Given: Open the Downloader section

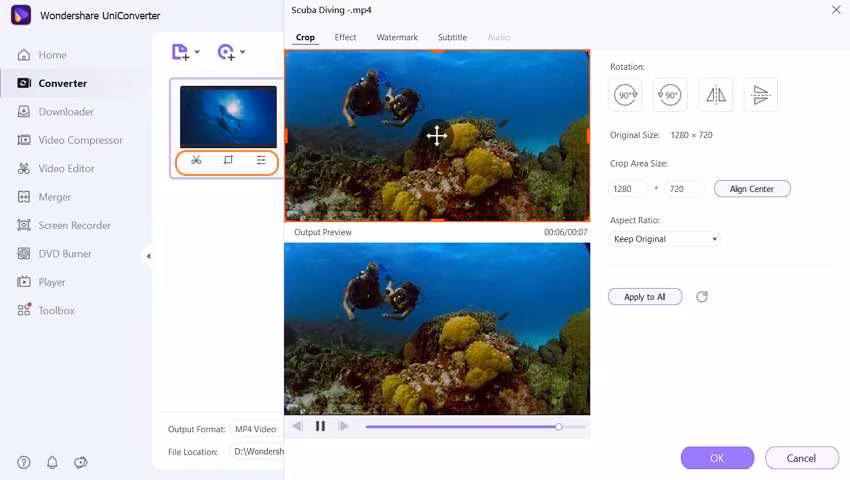Looking at the screenshot, I should pyautogui.click(x=55, y=112).
